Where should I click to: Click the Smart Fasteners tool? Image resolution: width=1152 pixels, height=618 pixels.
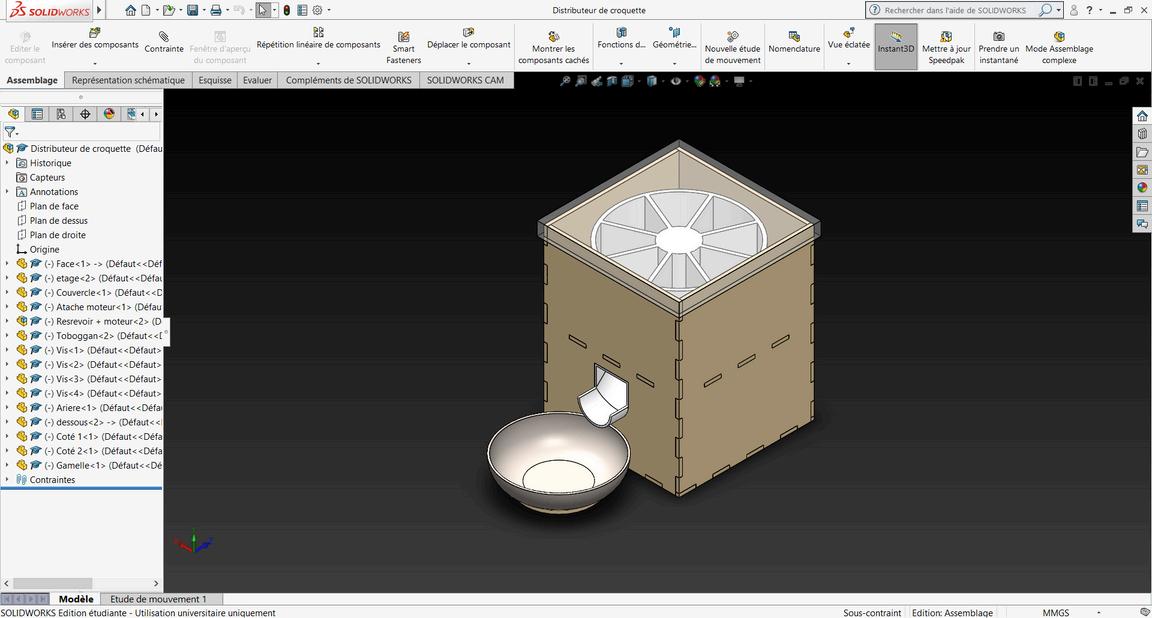(x=403, y=48)
